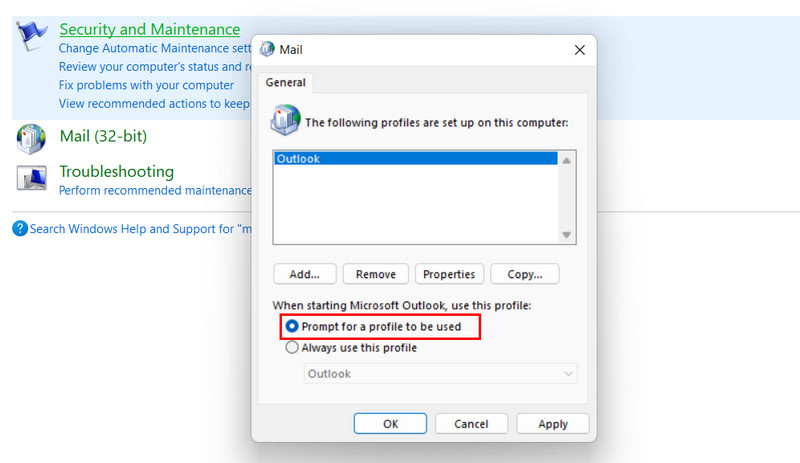Open Fix problems with your computer
Viewport: 800px width, 463px height.
pyautogui.click(x=146, y=85)
